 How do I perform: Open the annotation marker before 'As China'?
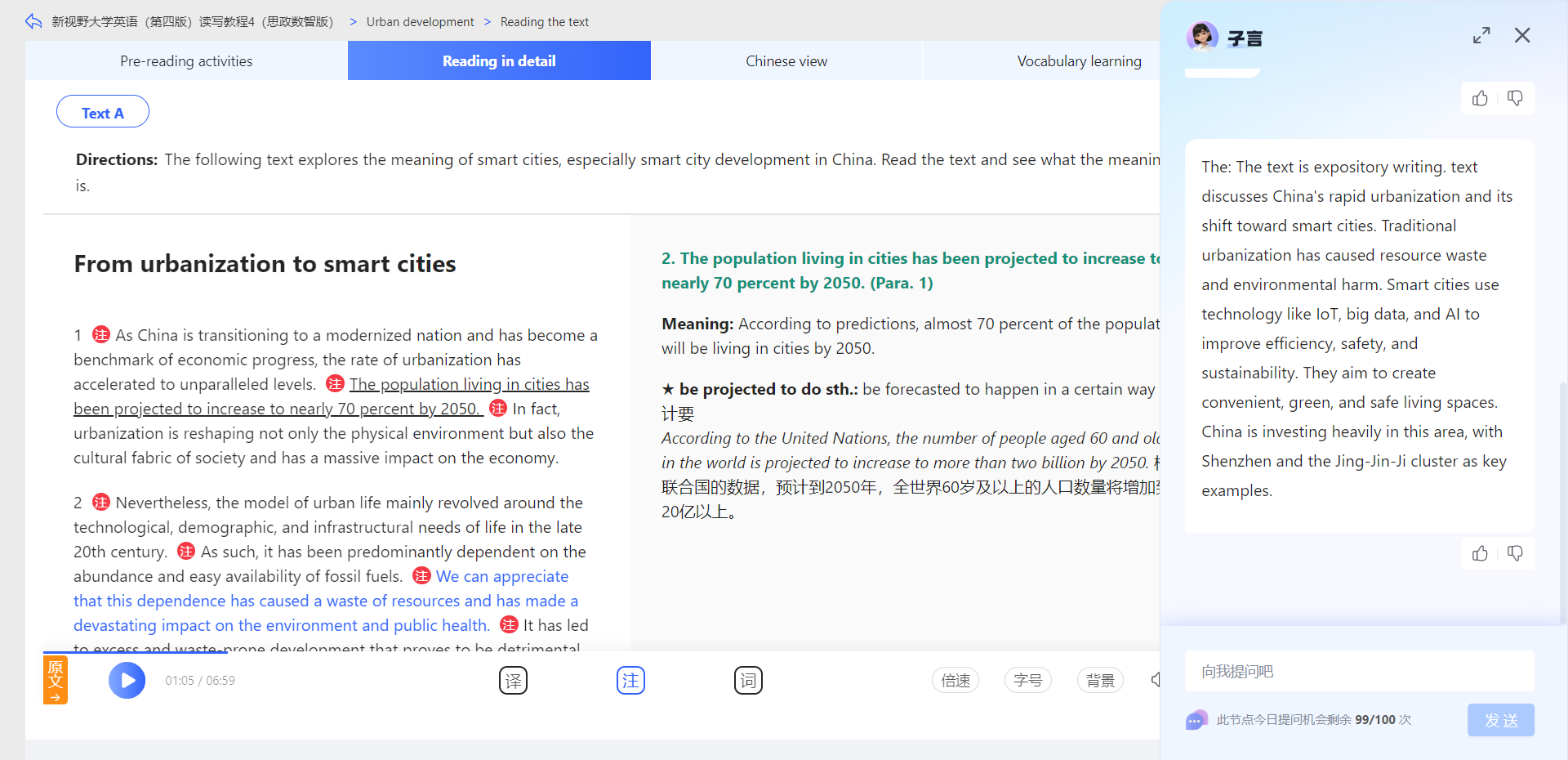[x=101, y=334]
